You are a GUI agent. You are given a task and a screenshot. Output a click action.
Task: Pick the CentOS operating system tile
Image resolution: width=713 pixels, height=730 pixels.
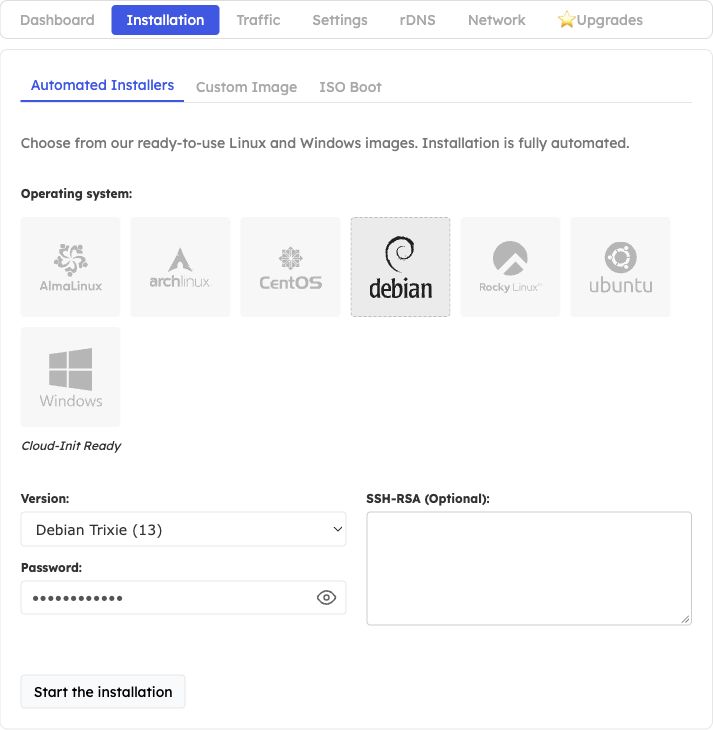click(x=290, y=267)
